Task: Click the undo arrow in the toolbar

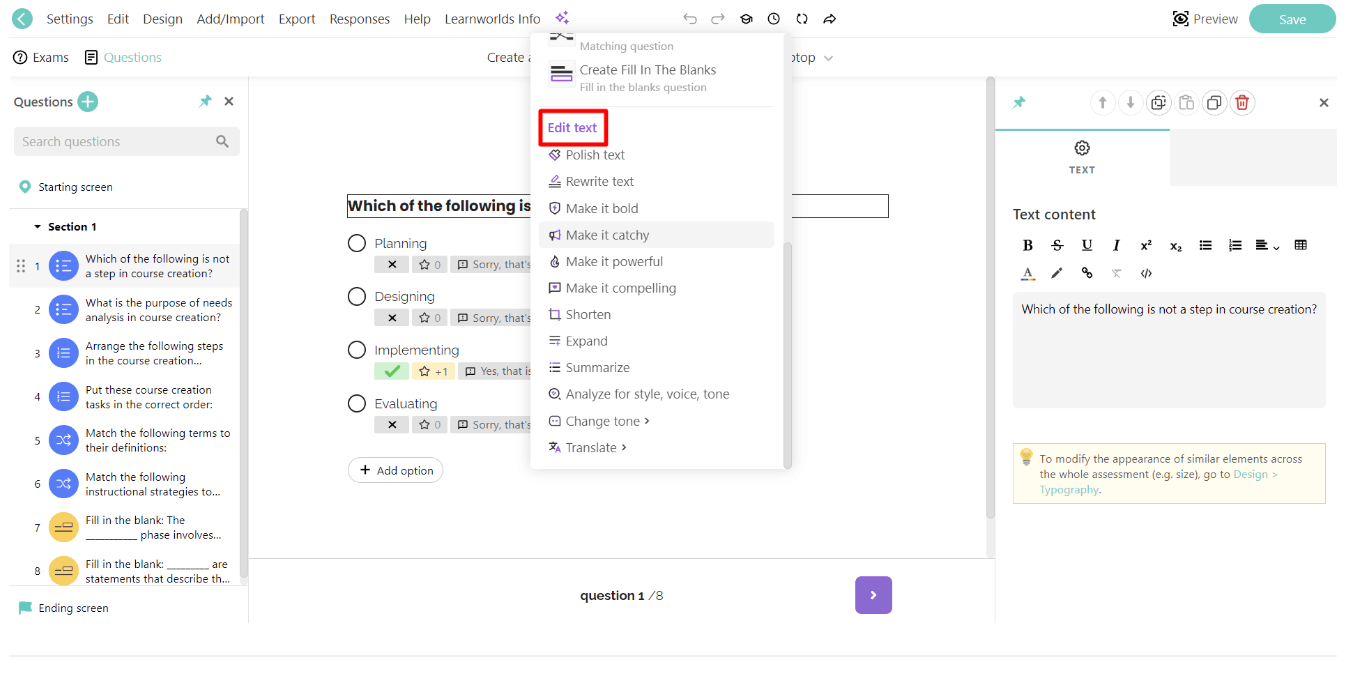Action: (x=690, y=18)
